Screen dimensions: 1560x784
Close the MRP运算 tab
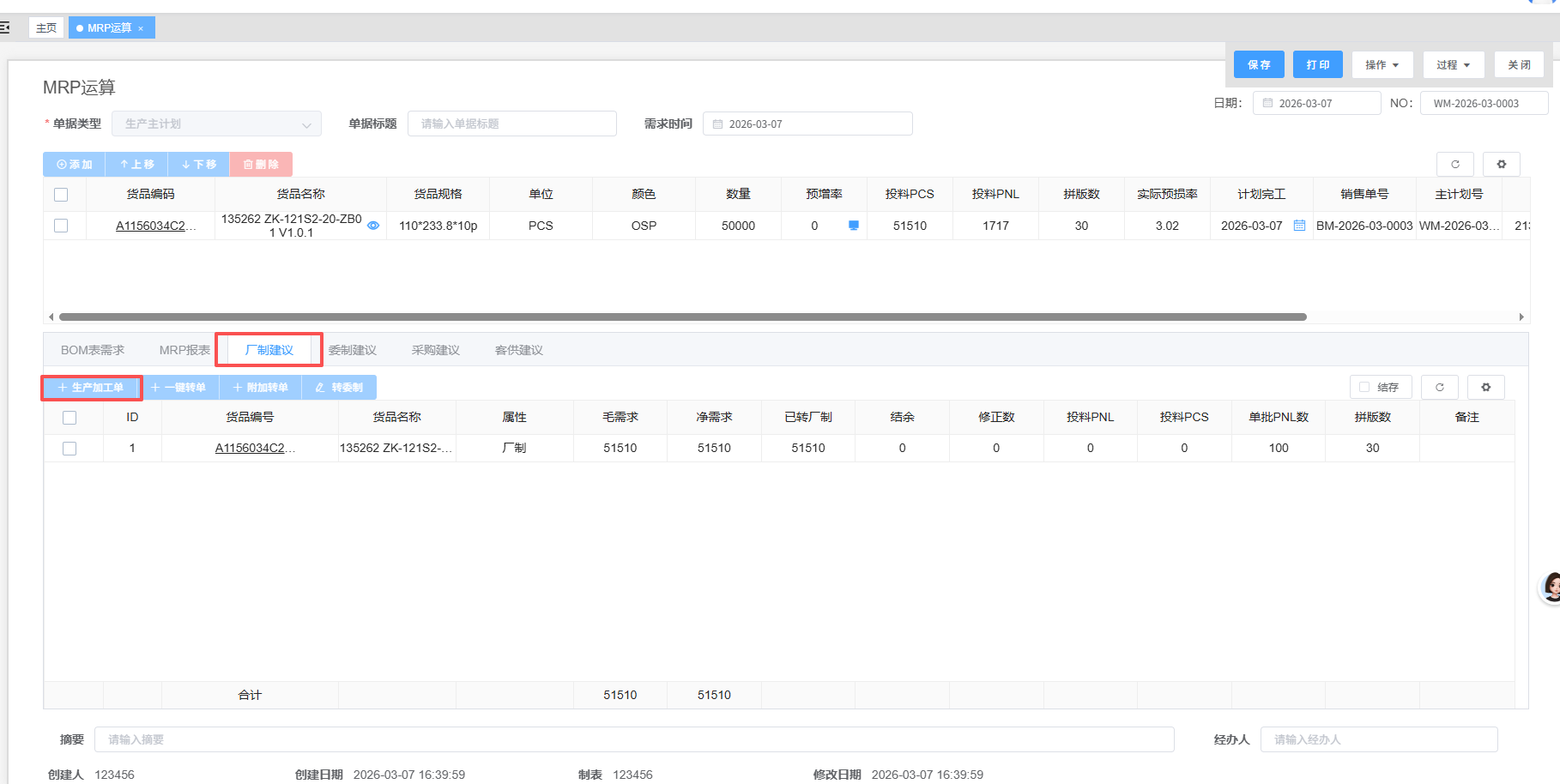[141, 28]
